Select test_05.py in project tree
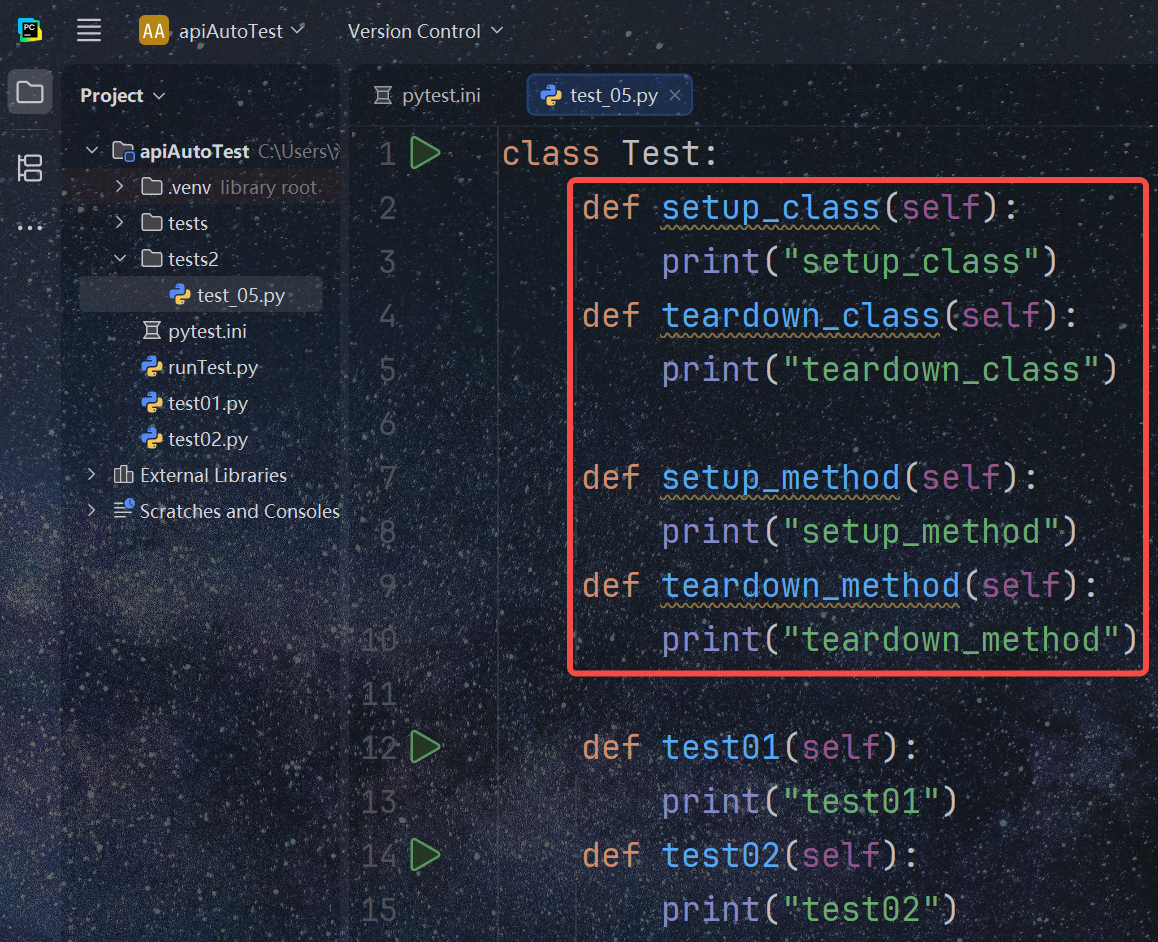Viewport: 1158px width, 942px height. 201,295
